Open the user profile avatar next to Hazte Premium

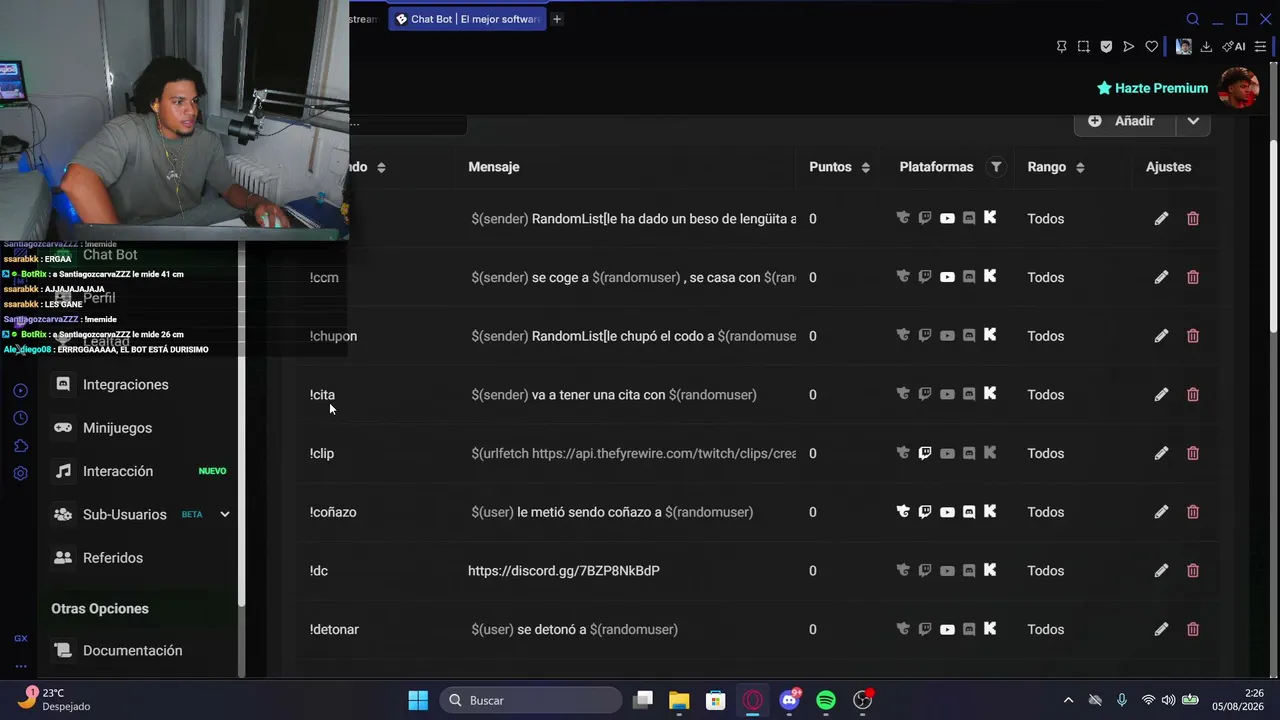[x=1240, y=88]
